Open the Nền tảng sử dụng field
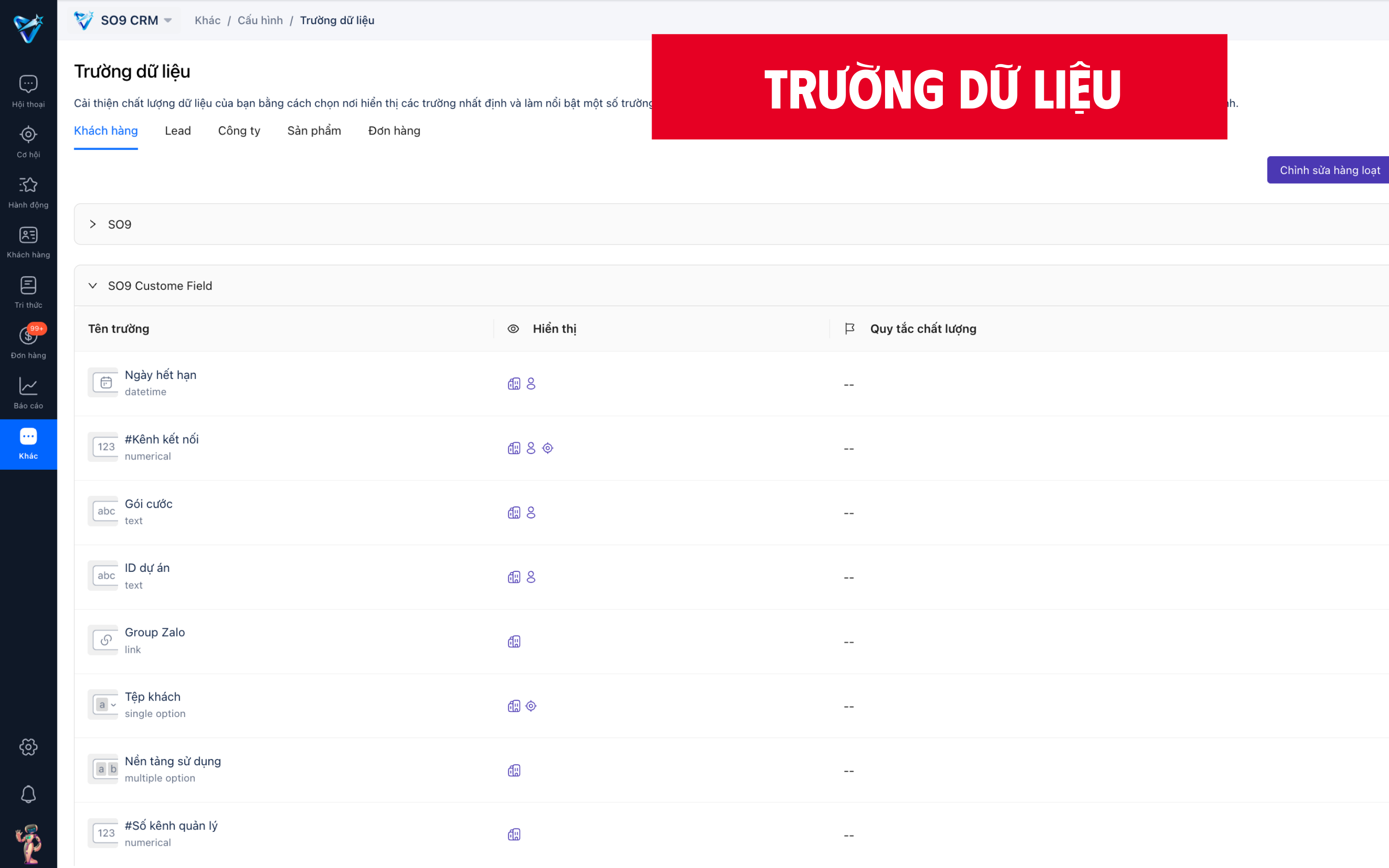This screenshot has width=1389, height=868. point(173,761)
